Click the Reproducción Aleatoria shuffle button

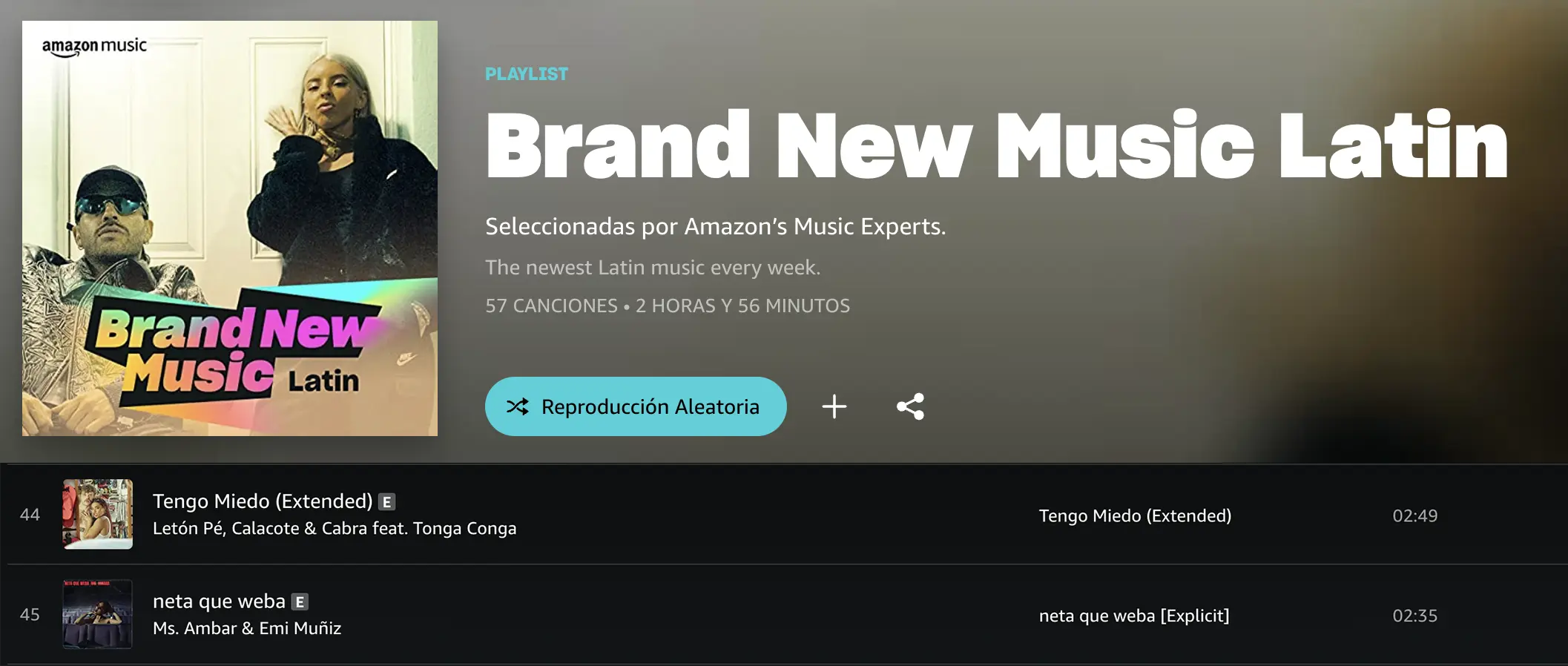tap(636, 406)
